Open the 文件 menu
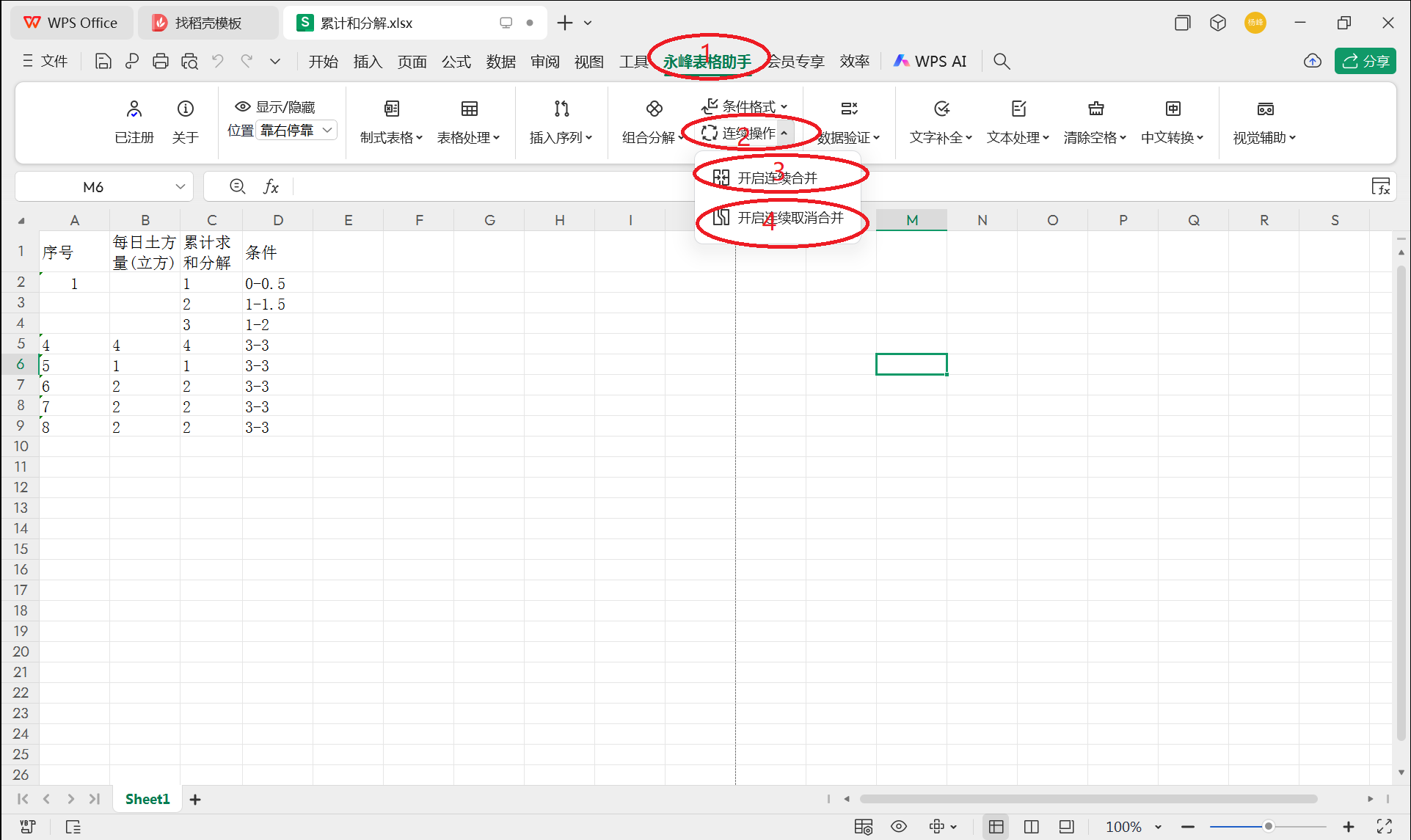This screenshot has height=840, width=1411. 54,61
